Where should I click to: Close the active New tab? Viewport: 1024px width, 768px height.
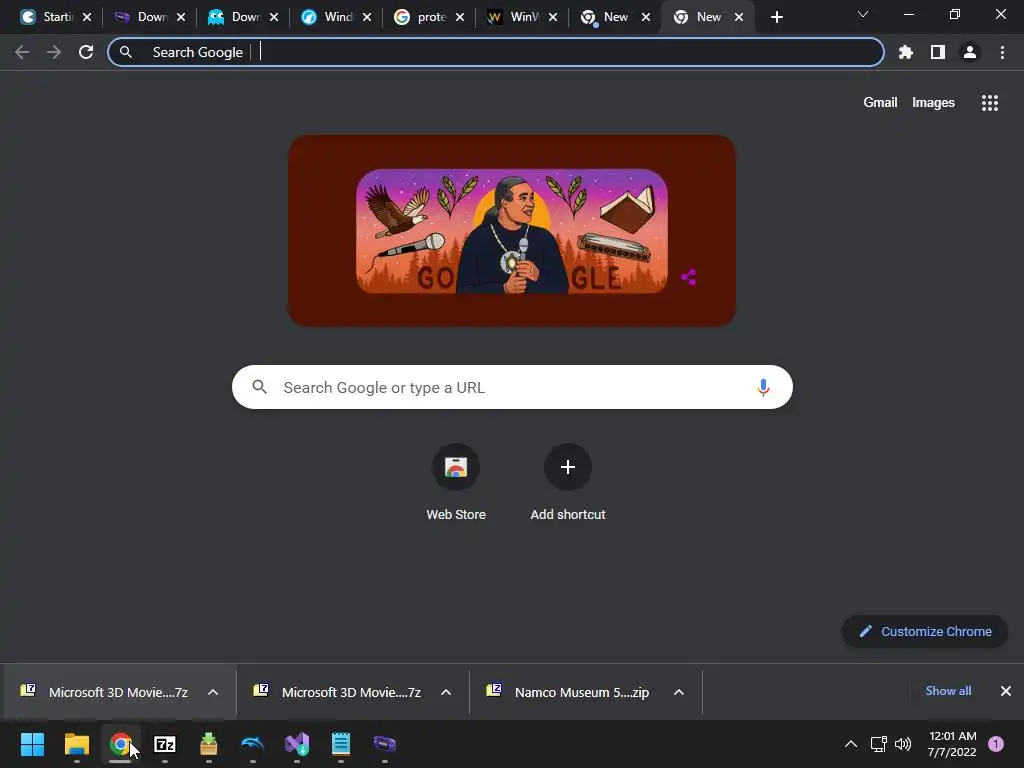(x=739, y=17)
